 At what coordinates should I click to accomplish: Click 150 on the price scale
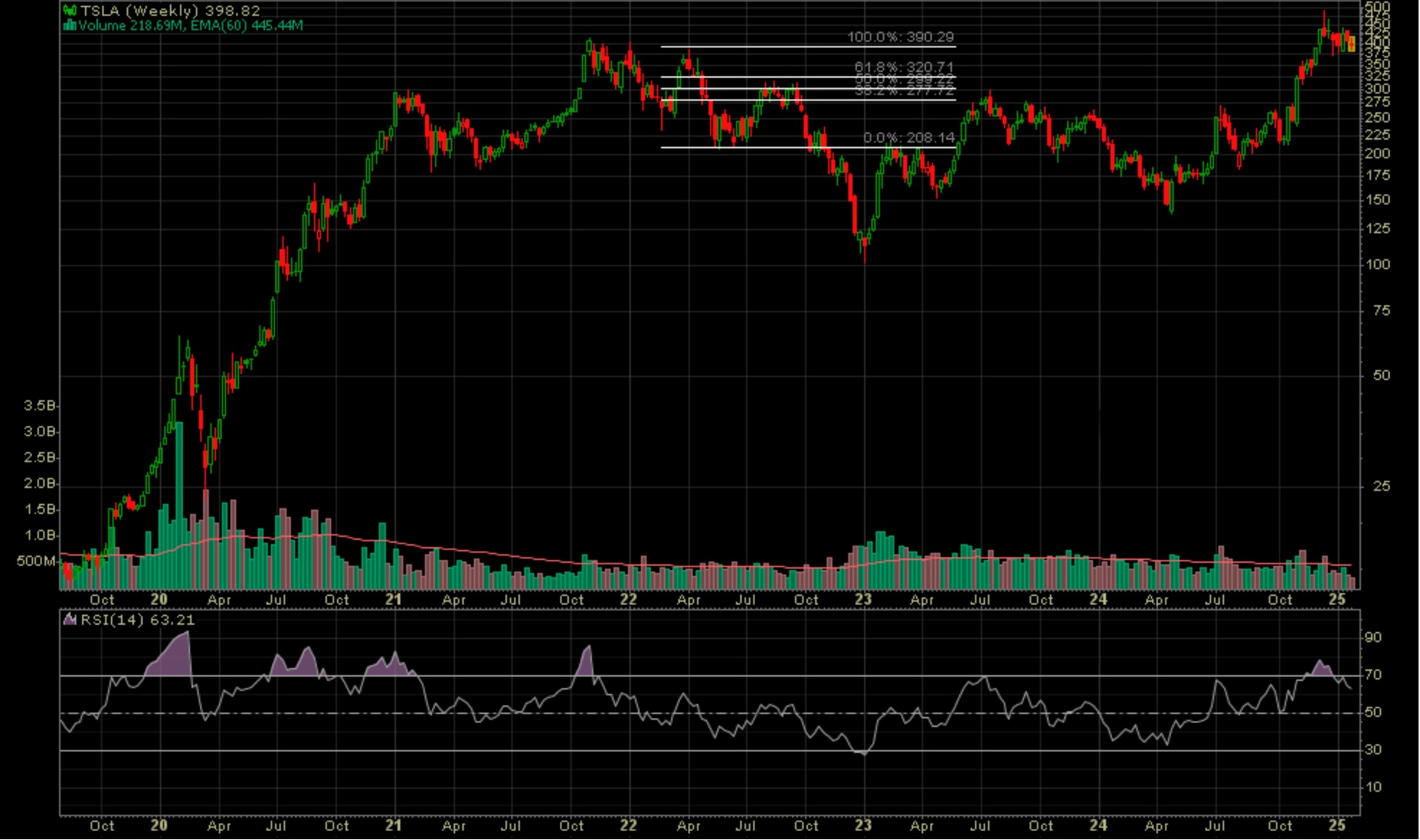click(x=1378, y=200)
